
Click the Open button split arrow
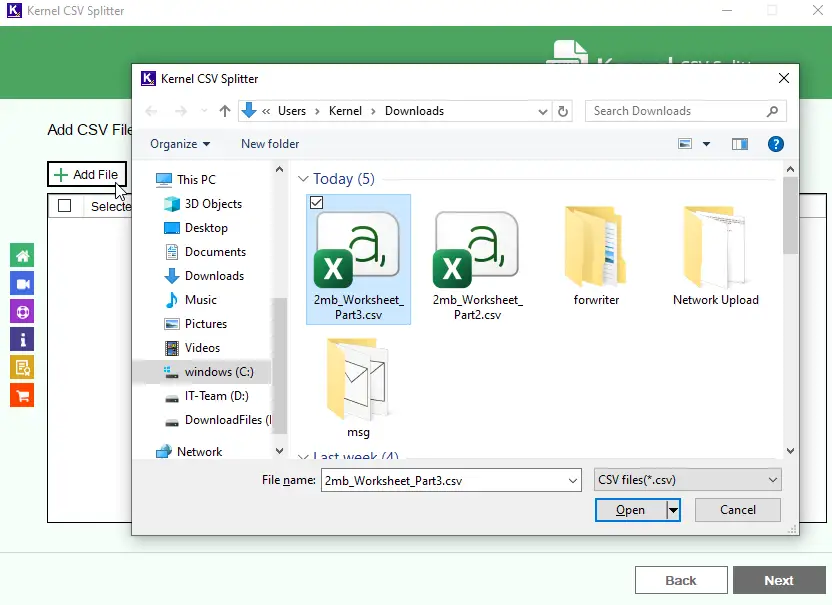pos(673,510)
